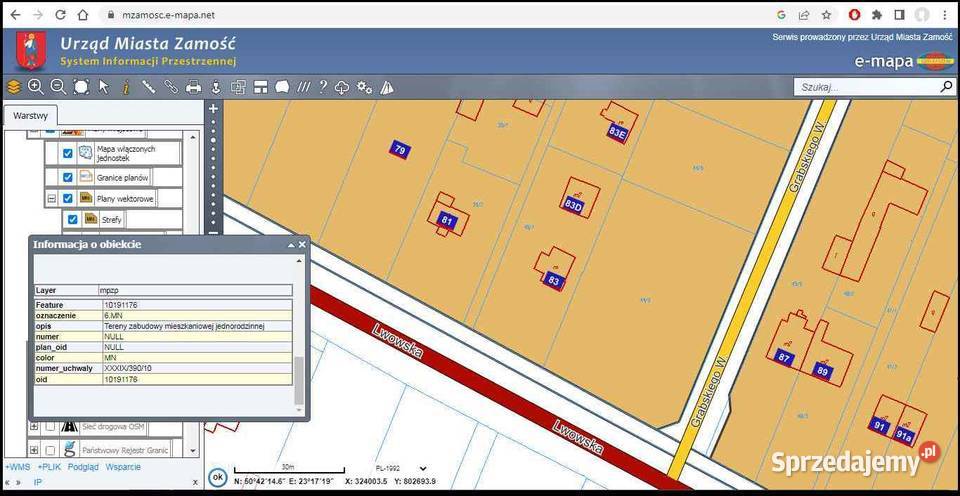Screen dimensions: 960x496
Task: Click the round ok button on map
Action: click(217, 476)
